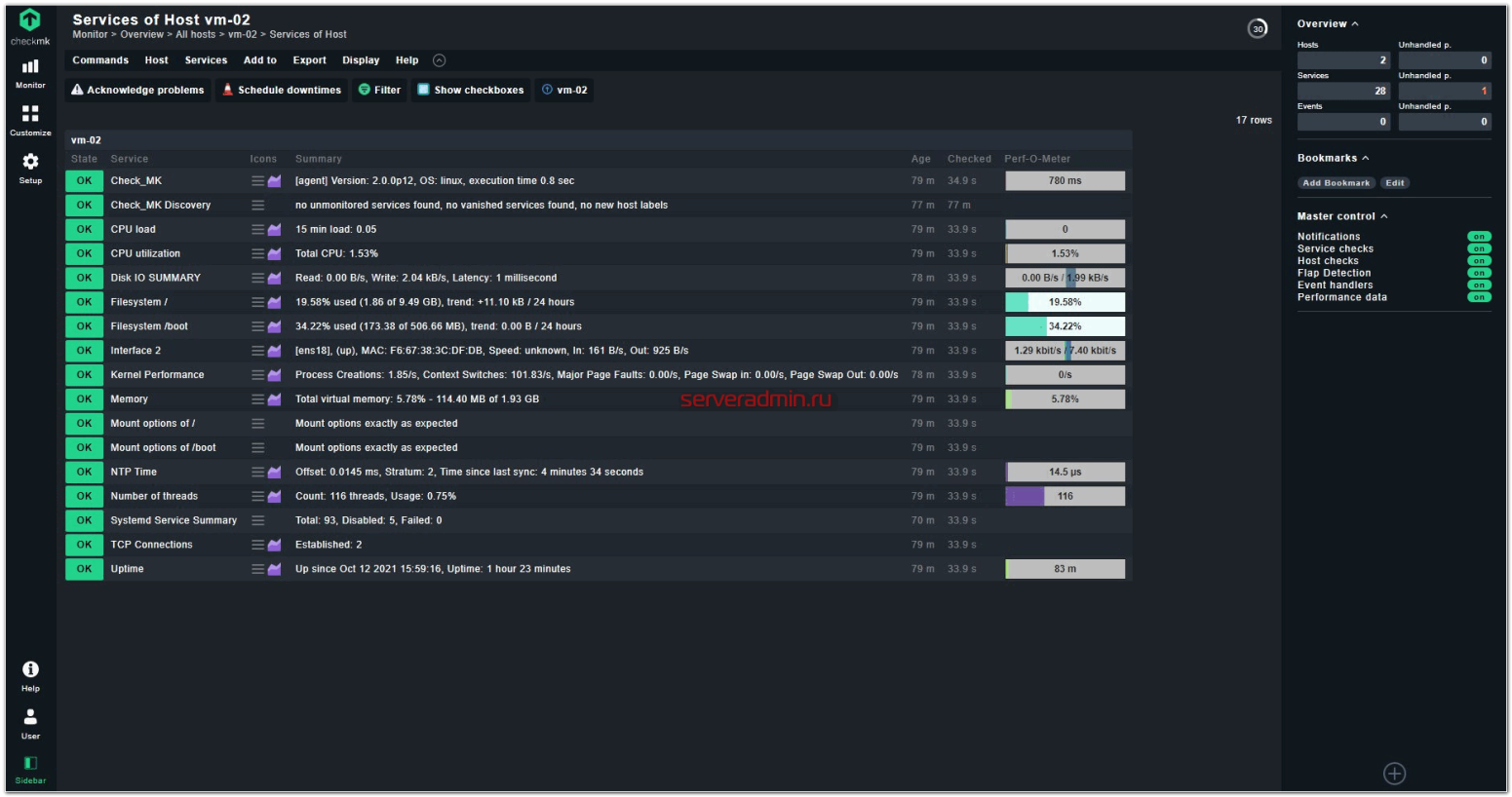Open action menu for CPU utilization service
Viewport: 1512px width, 797px height.
[257, 254]
